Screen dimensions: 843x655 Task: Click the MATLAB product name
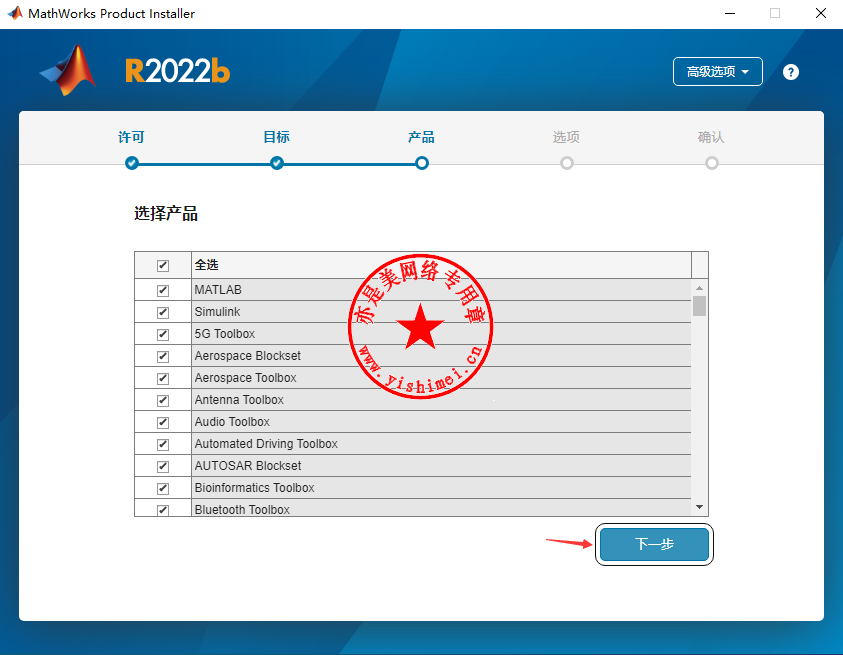pyautogui.click(x=218, y=290)
